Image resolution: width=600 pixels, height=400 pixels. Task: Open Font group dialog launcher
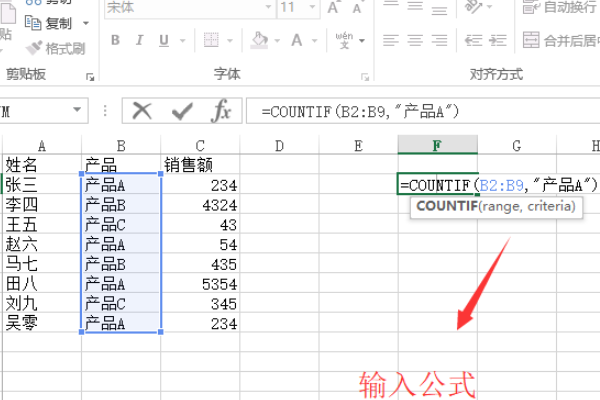365,77
